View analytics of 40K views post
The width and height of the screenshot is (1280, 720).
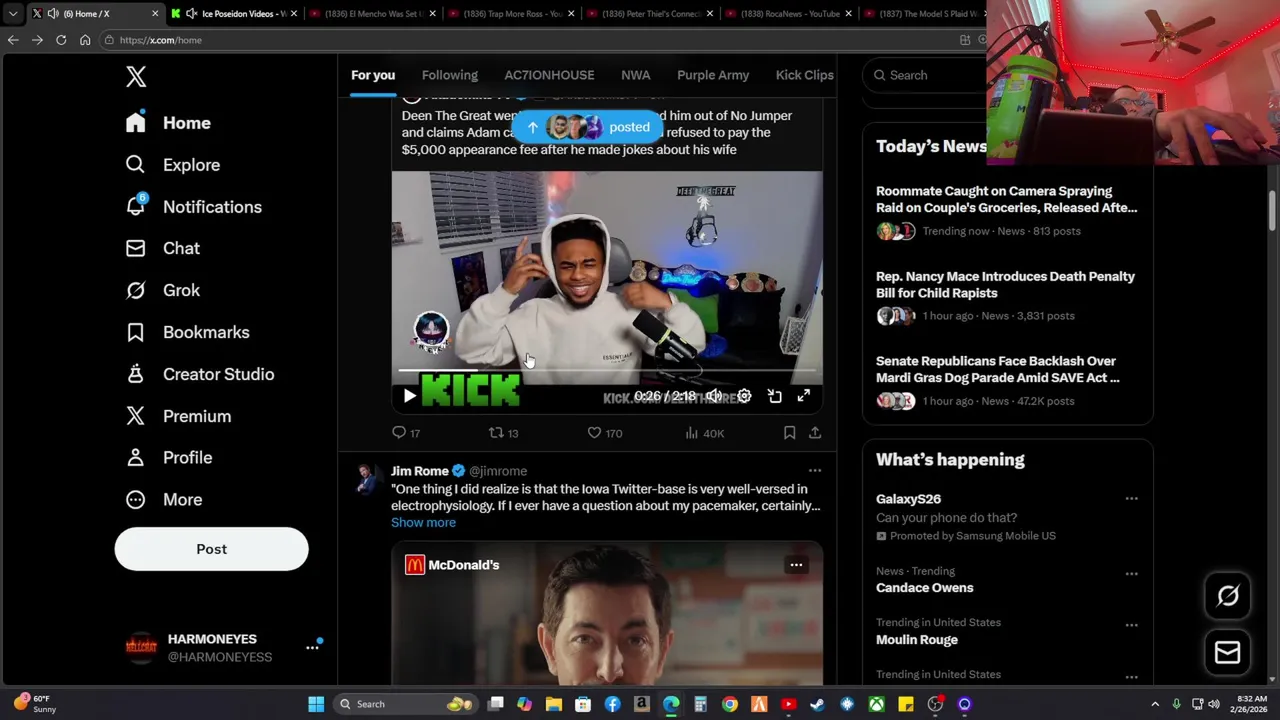click(704, 433)
